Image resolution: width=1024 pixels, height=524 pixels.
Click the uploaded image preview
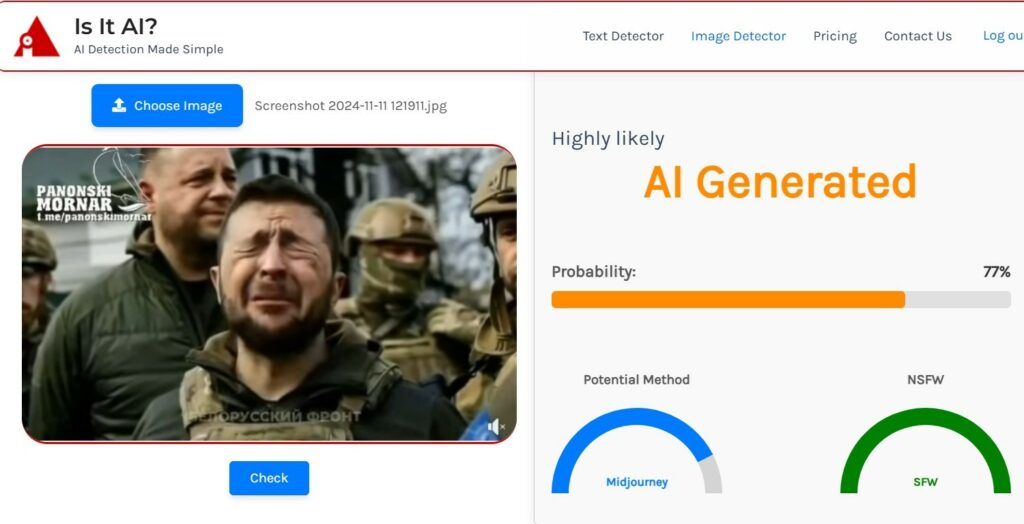point(269,294)
